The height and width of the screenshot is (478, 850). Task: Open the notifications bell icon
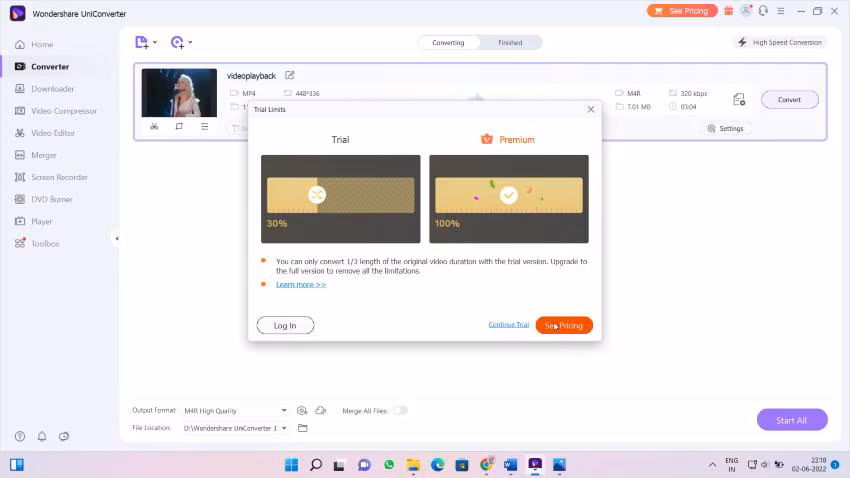tap(42, 436)
